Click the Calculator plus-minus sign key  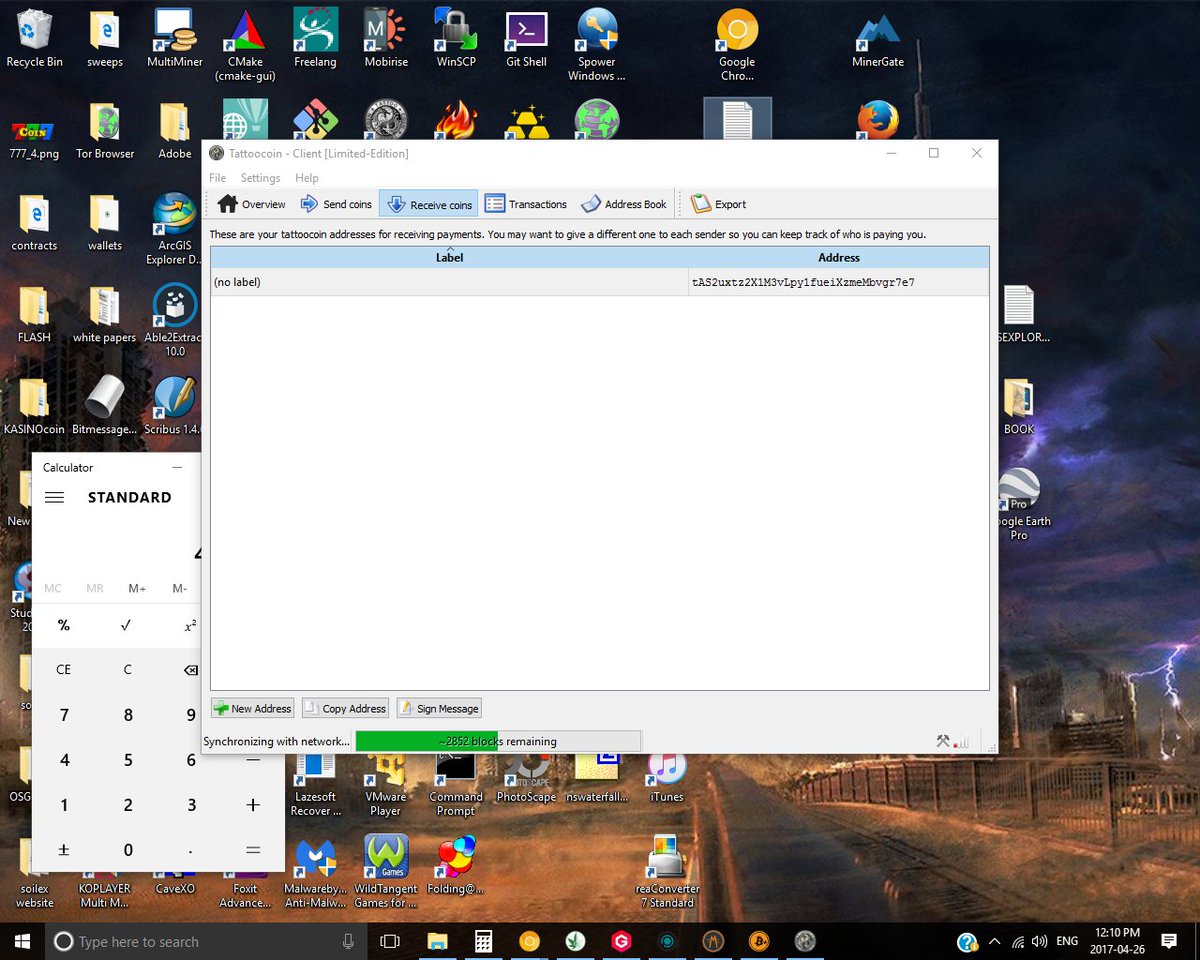[x=64, y=850]
